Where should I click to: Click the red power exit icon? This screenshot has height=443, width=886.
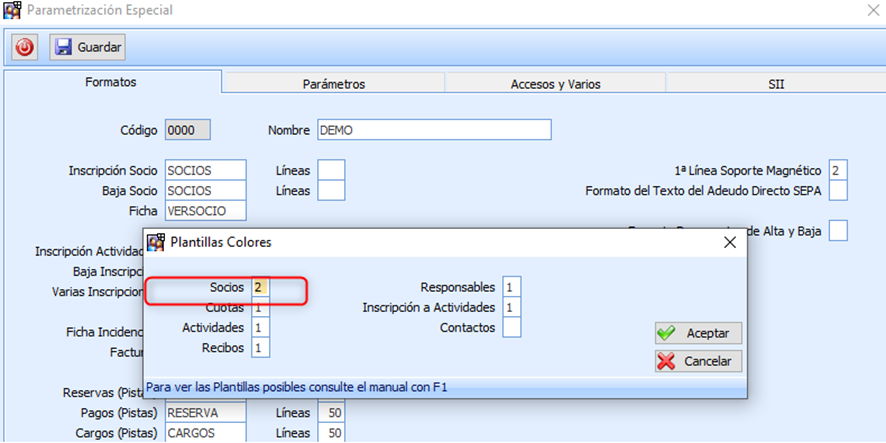pos(25,47)
